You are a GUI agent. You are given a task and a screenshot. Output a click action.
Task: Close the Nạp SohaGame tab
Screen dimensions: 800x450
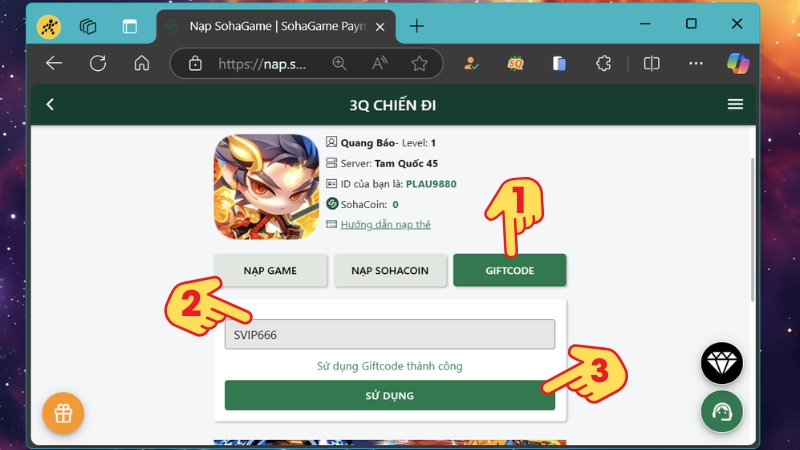[x=380, y=27]
